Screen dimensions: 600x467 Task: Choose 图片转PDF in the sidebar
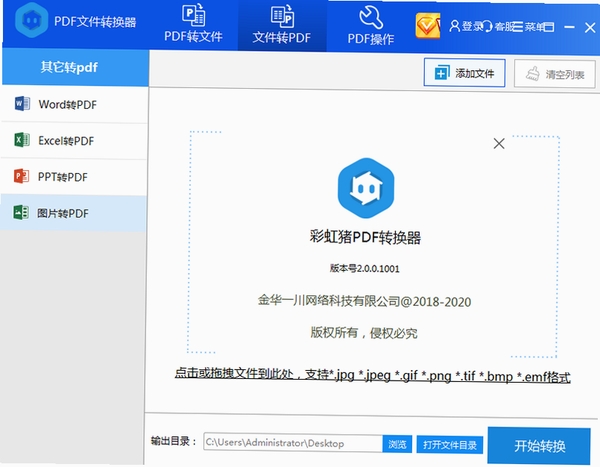[74, 213]
